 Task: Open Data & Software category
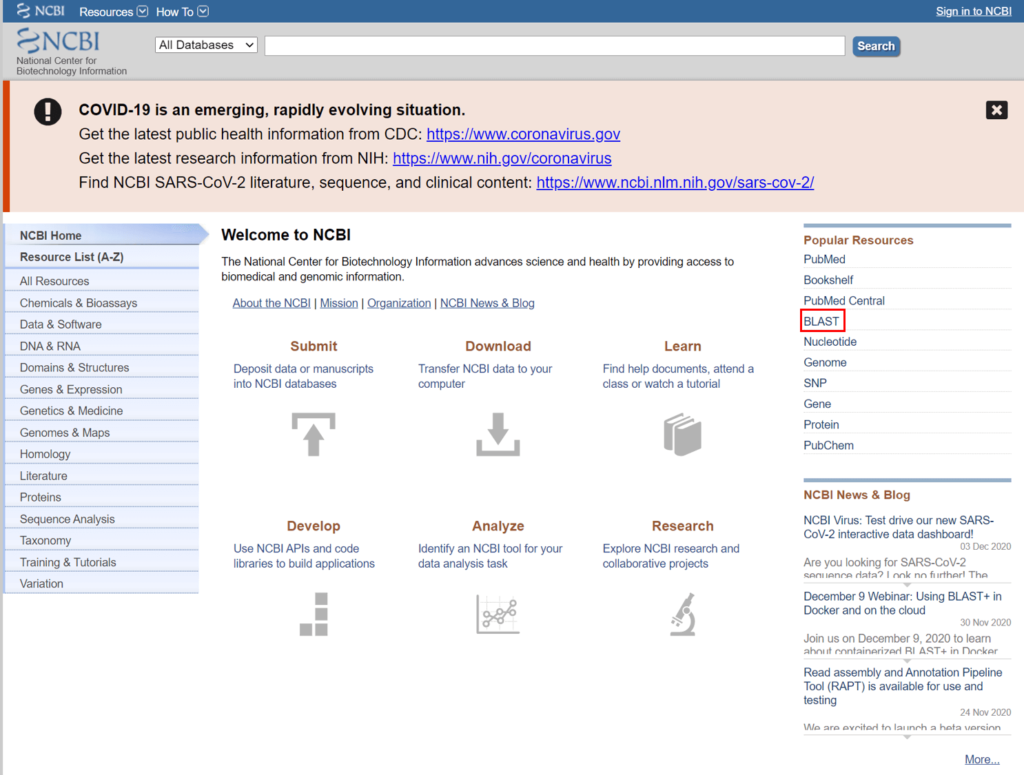(x=102, y=324)
